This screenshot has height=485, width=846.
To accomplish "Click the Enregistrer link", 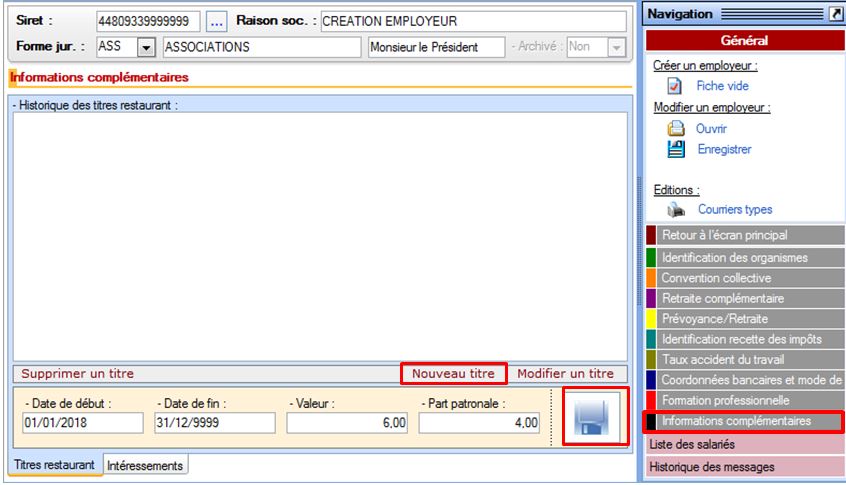I will (724, 149).
